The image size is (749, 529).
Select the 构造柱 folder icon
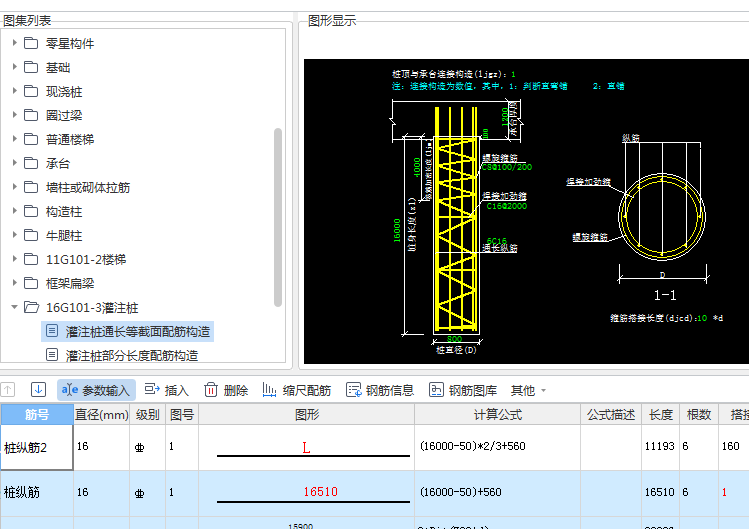31,211
